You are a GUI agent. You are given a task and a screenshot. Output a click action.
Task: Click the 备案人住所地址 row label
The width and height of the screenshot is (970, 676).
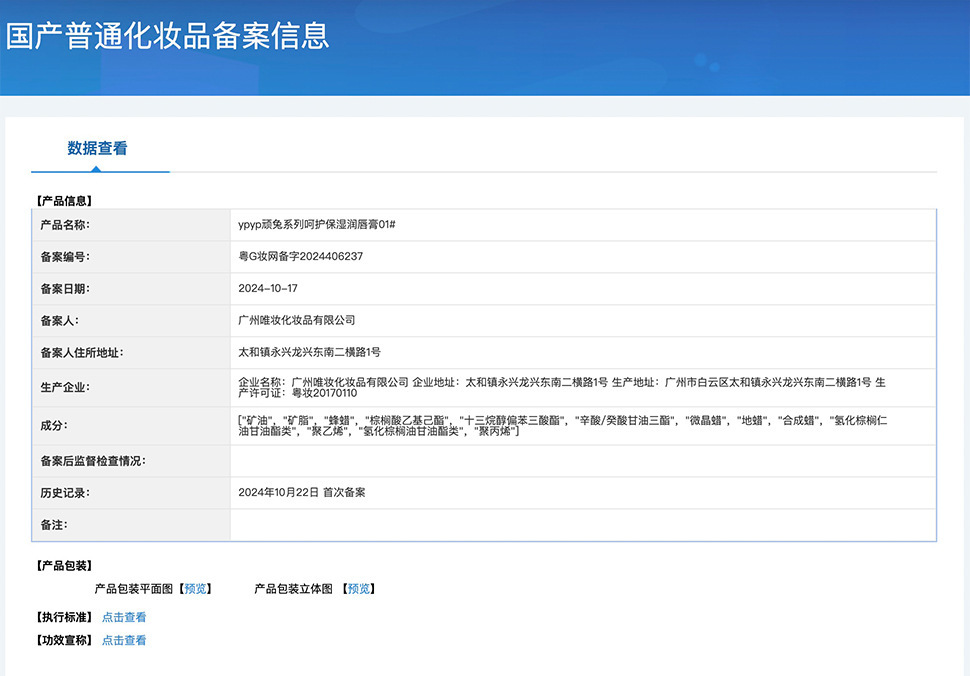point(82,353)
